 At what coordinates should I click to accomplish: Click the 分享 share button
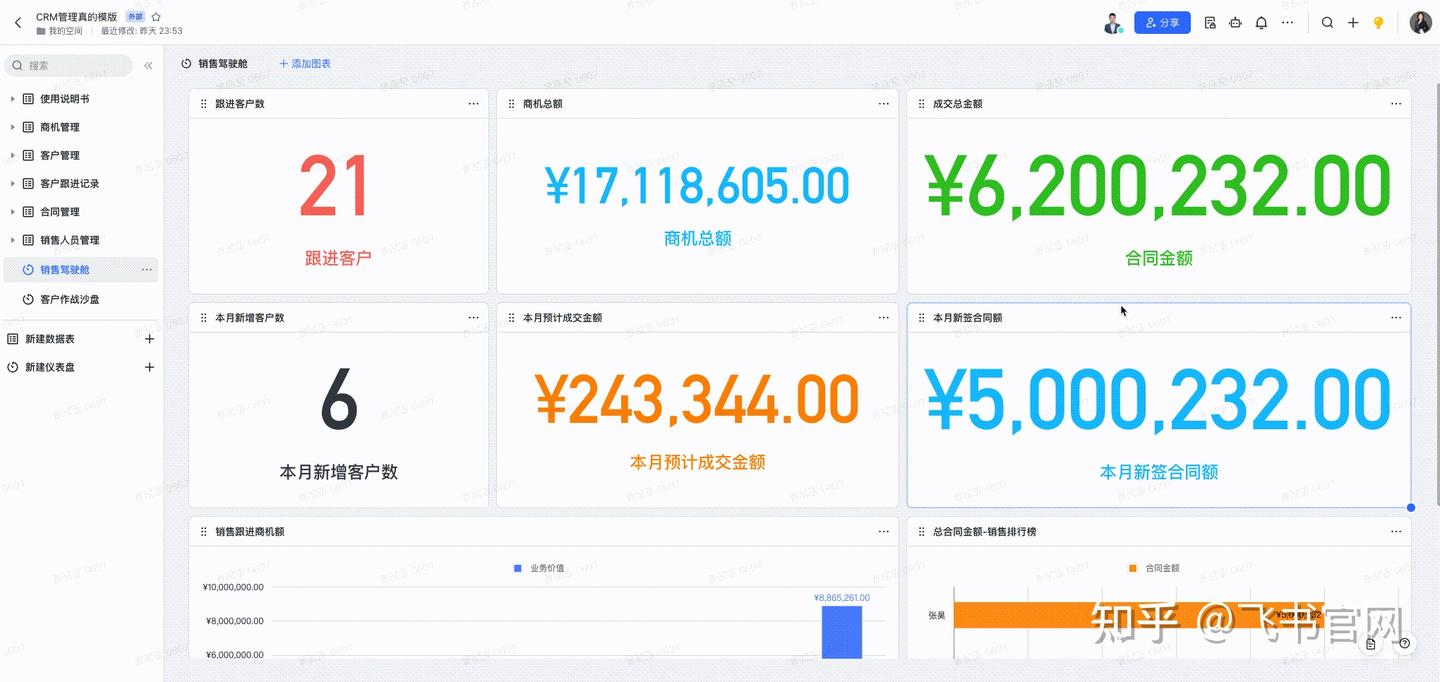pos(1162,21)
